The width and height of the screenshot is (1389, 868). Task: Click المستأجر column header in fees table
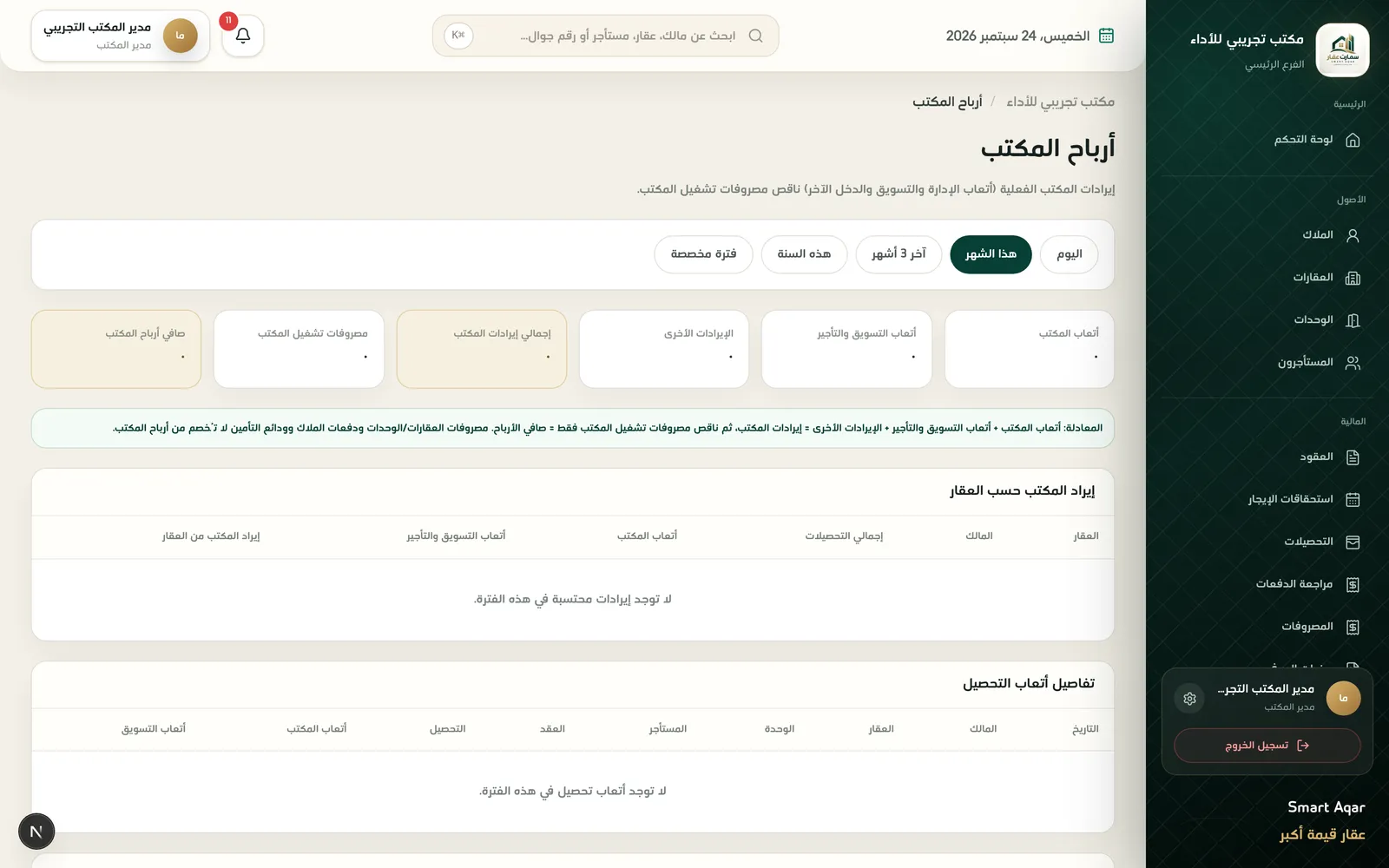pos(668,729)
